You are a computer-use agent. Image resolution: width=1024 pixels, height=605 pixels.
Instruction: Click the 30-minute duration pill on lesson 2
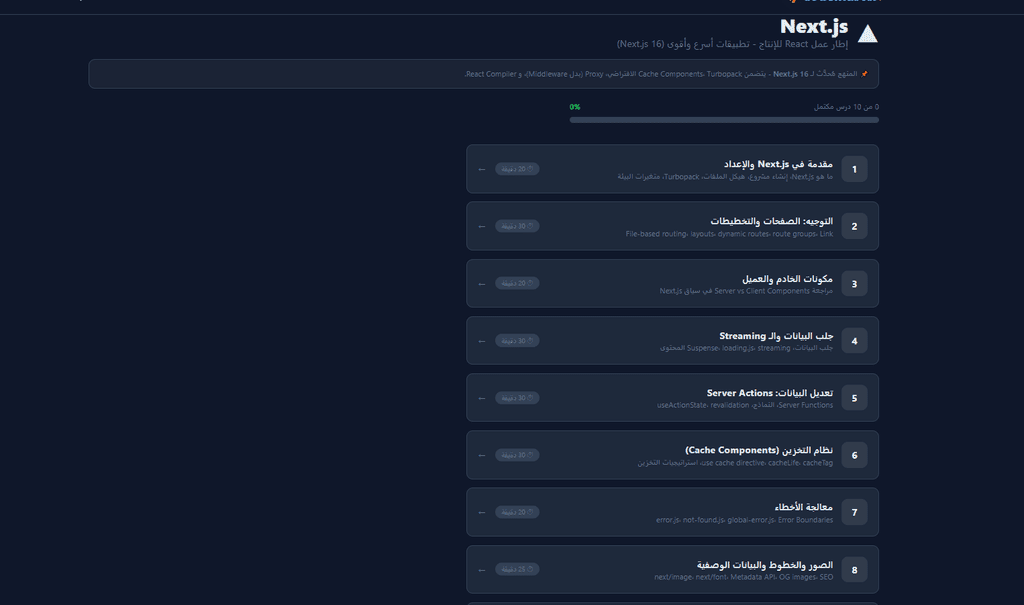pos(517,226)
